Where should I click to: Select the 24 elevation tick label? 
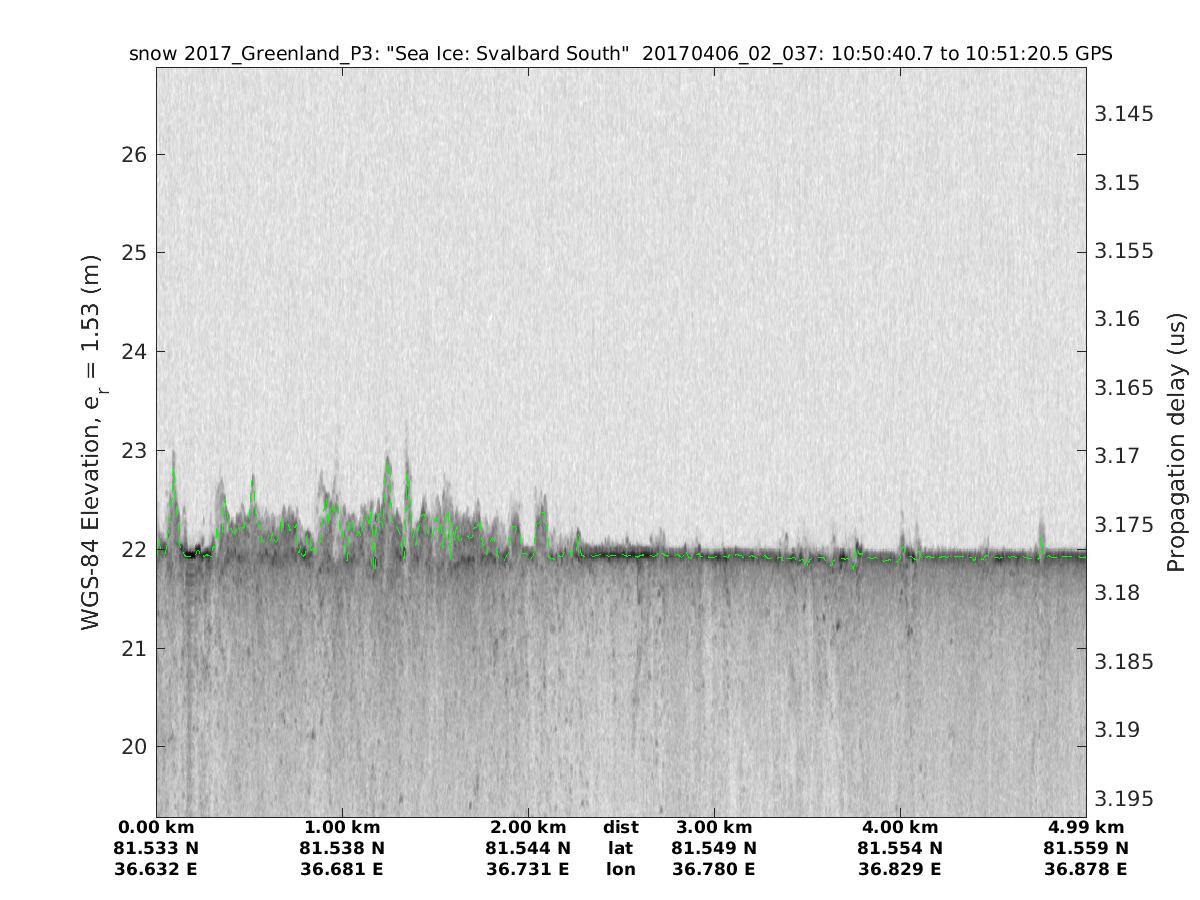tap(135, 352)
